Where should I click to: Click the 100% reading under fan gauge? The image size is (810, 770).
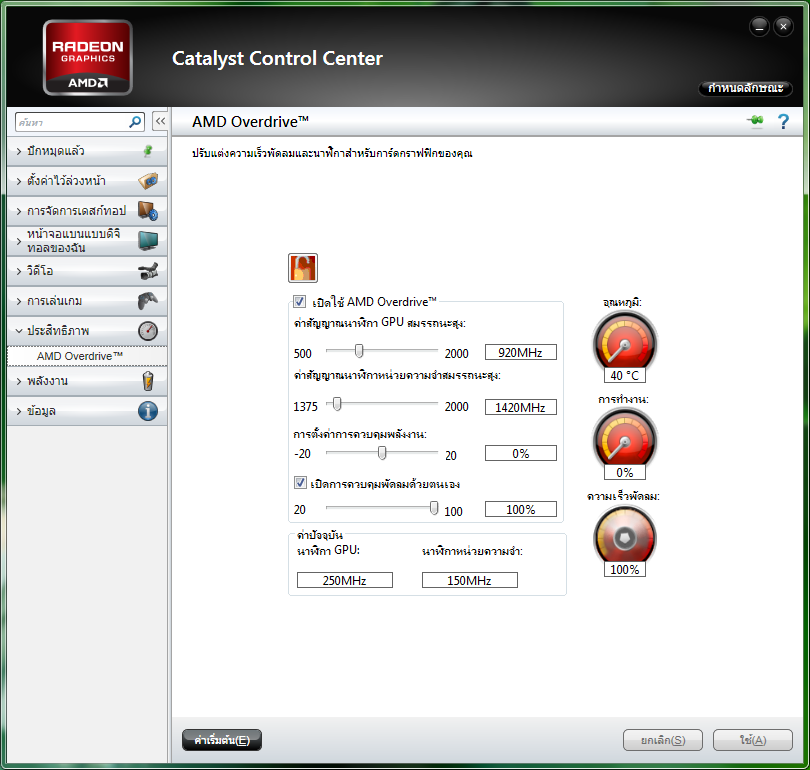[625, 570]
